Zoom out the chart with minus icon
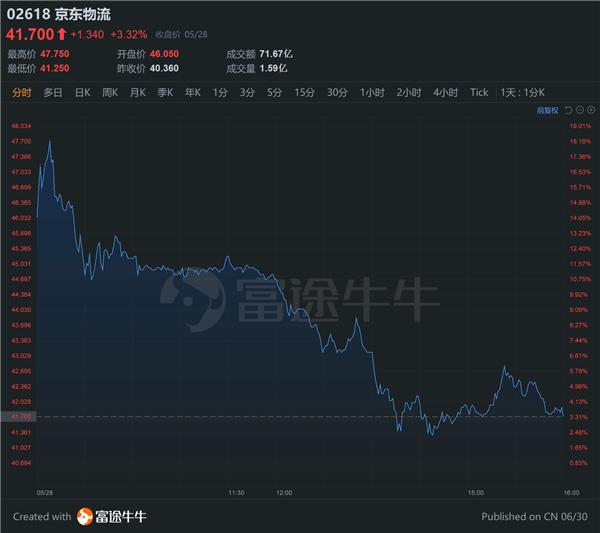This screenshot has width=600, height=533. [579, 110]
